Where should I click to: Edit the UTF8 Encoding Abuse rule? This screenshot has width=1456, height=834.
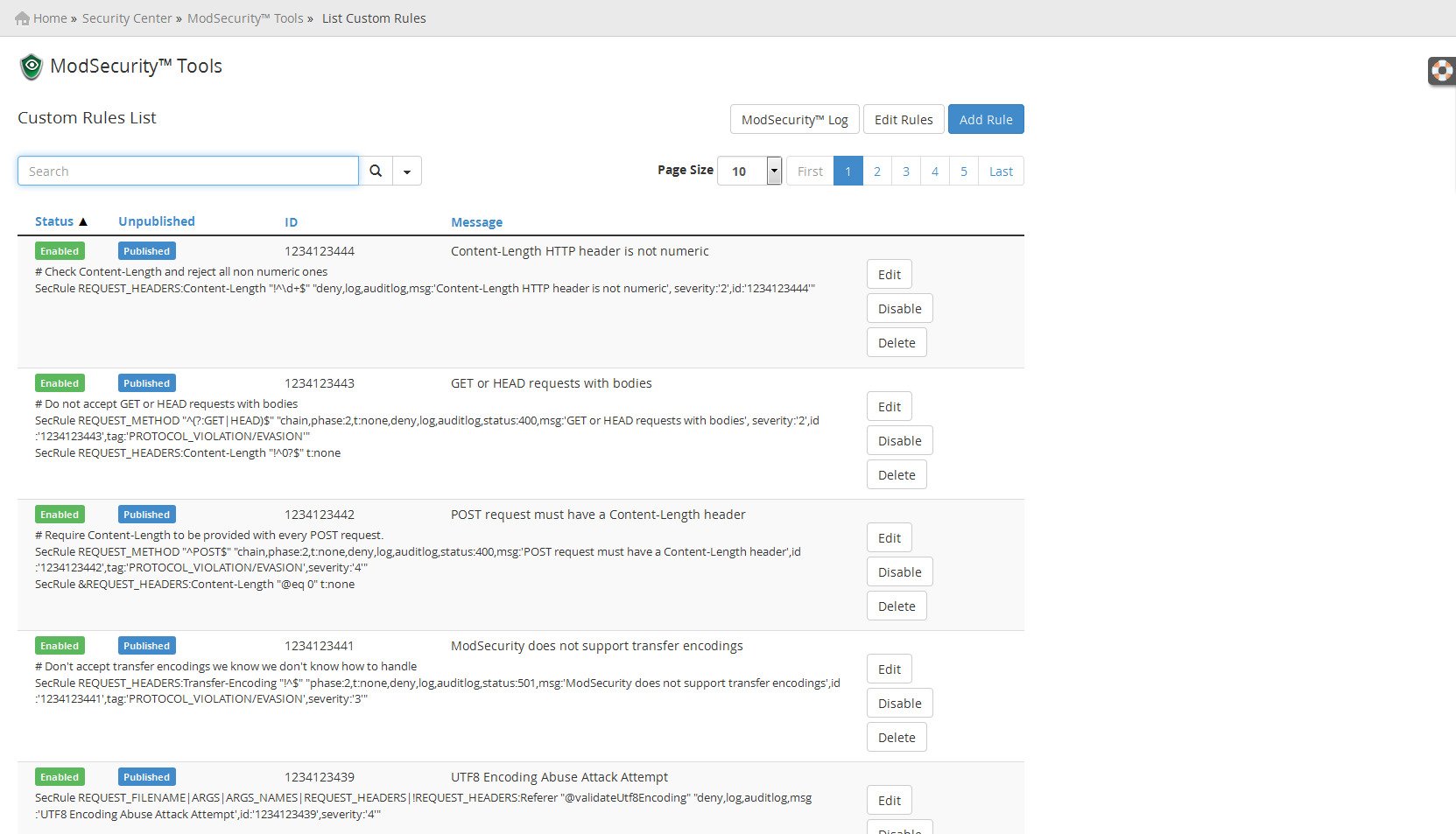pos(890,800)
